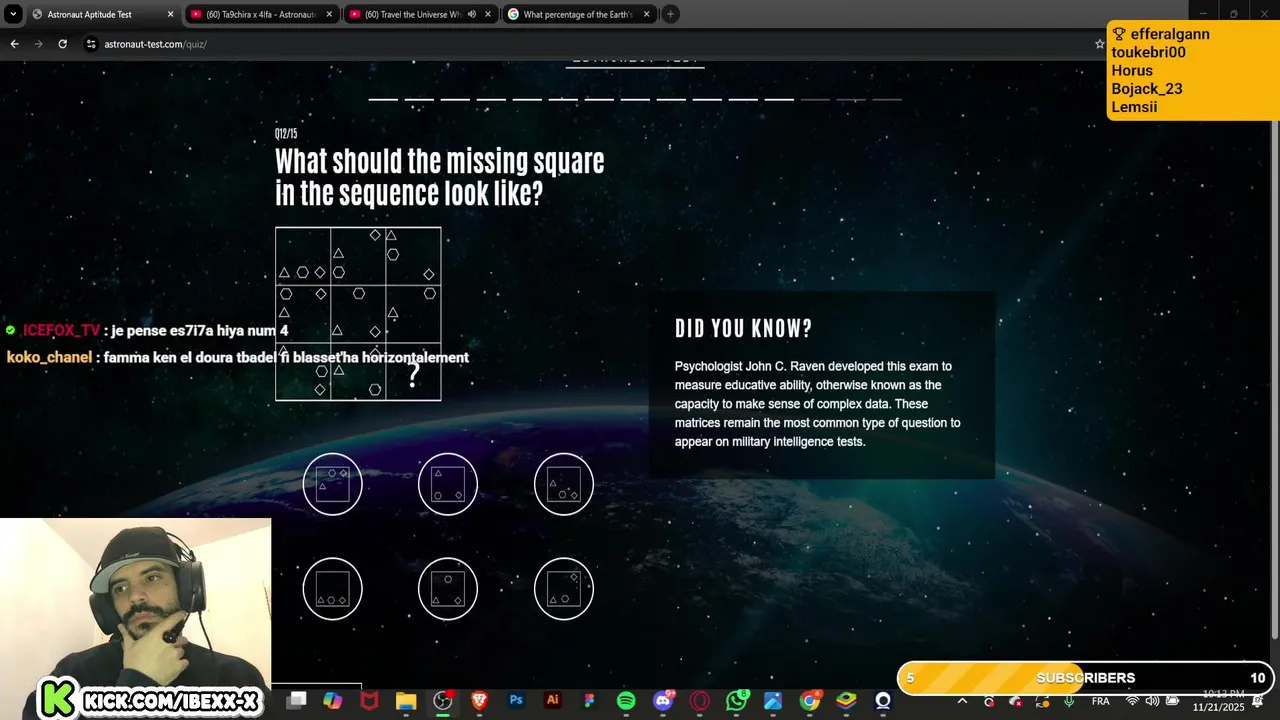Go back to previous page

(14, 44)
